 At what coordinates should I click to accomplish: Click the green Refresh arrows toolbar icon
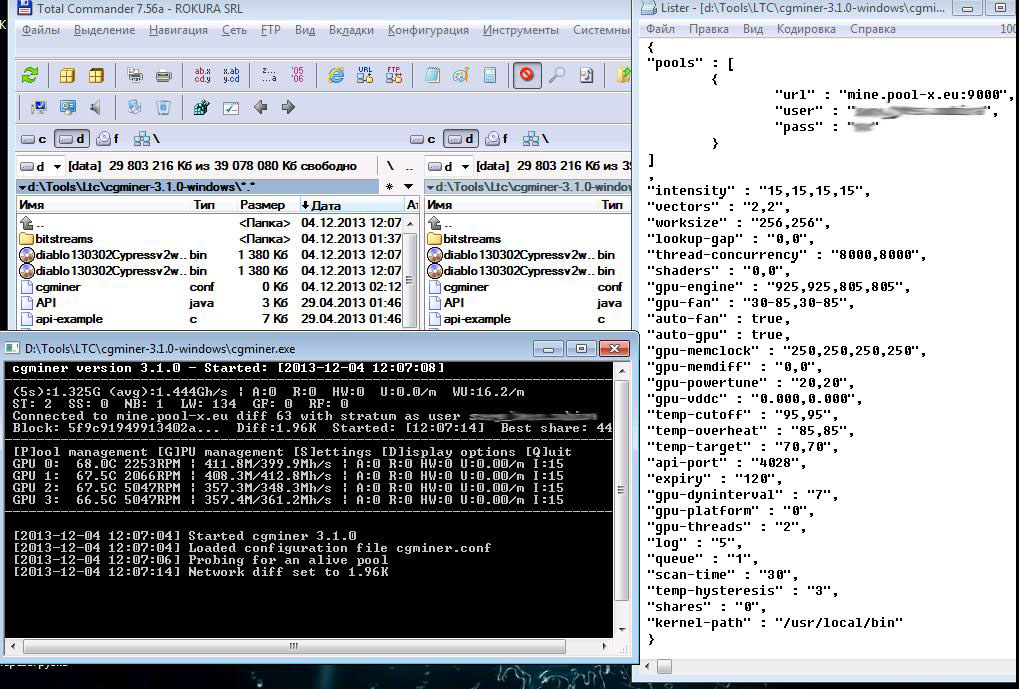tap(30, 75)
